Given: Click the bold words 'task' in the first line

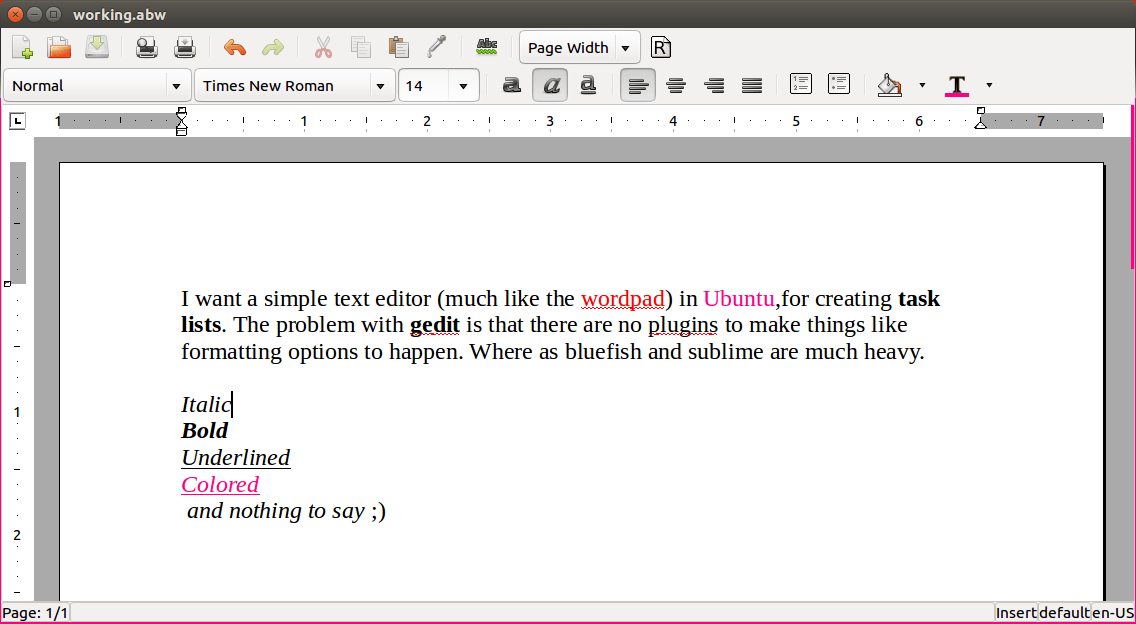Looking at the screenshot, I should coord(919,299).
